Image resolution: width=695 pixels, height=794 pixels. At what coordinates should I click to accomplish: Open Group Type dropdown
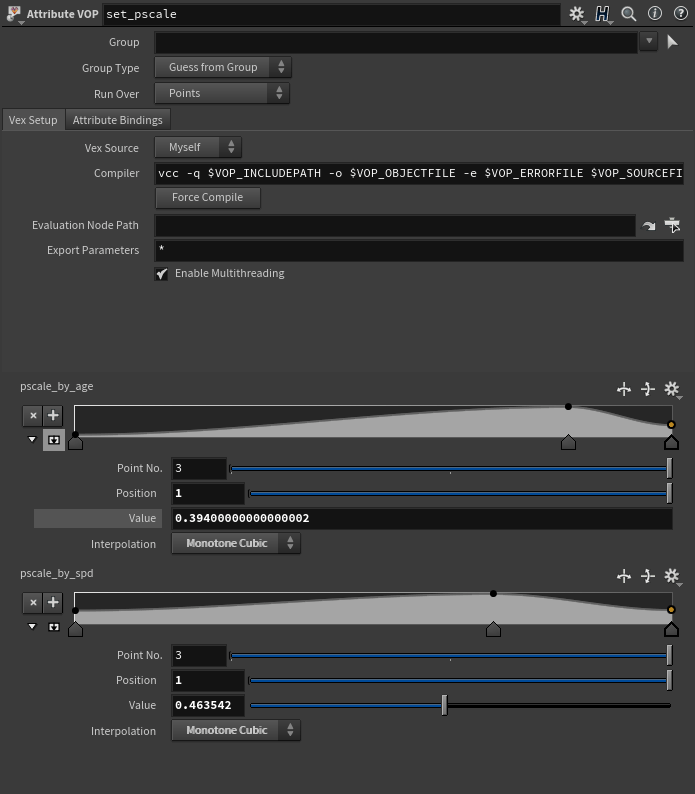tap(223, 67)
